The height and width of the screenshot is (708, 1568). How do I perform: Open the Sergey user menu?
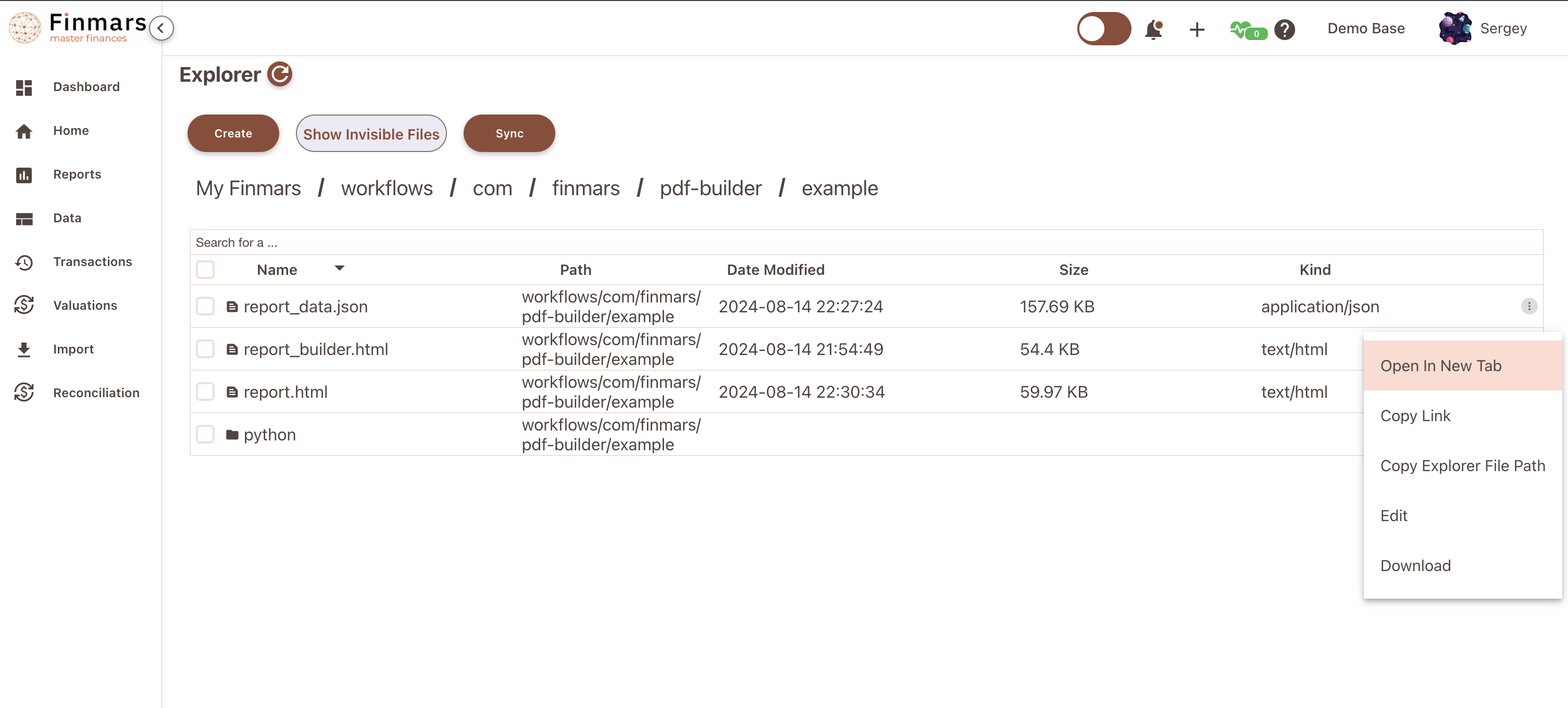(1503, 29)
